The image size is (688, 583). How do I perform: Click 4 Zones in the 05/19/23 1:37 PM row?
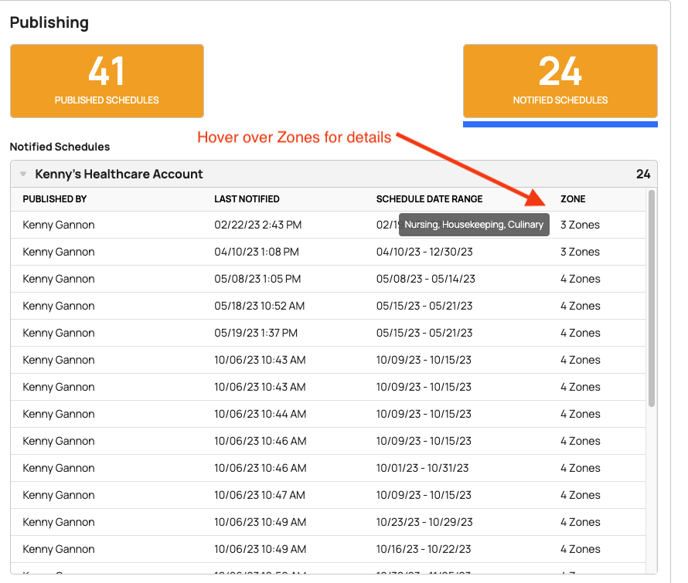[x=580, y=333]
